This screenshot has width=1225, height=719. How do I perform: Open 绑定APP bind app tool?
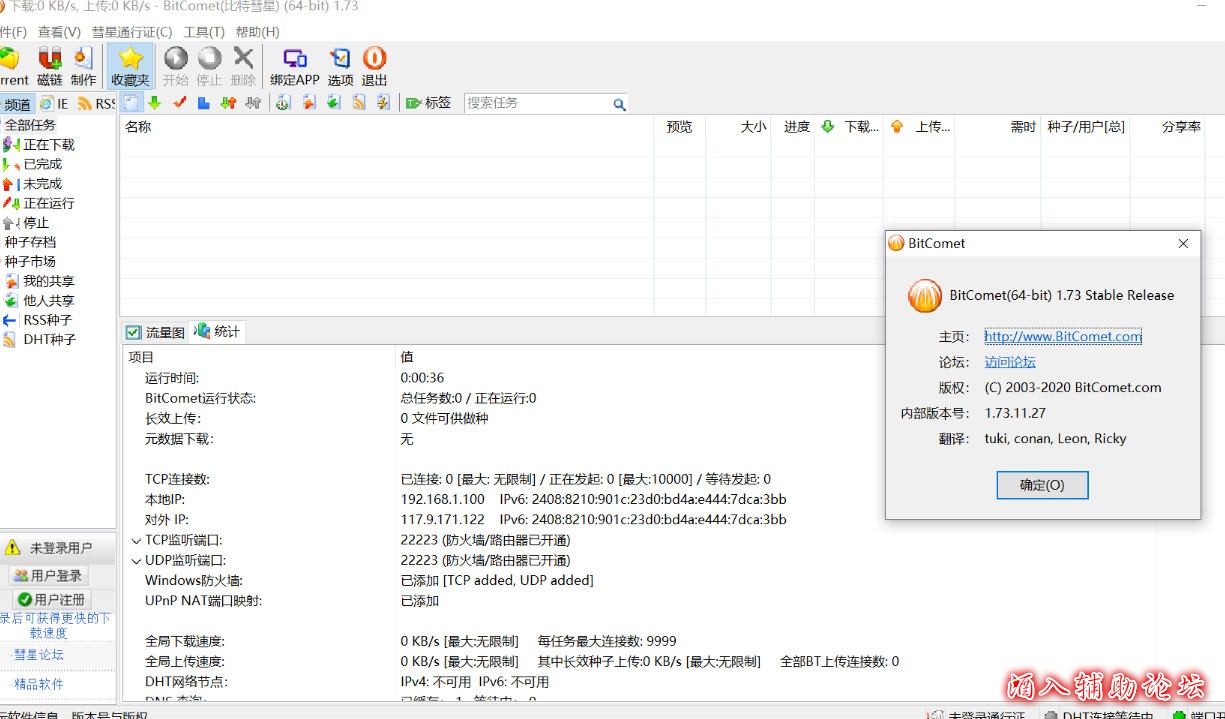click(x=294, y=66)
